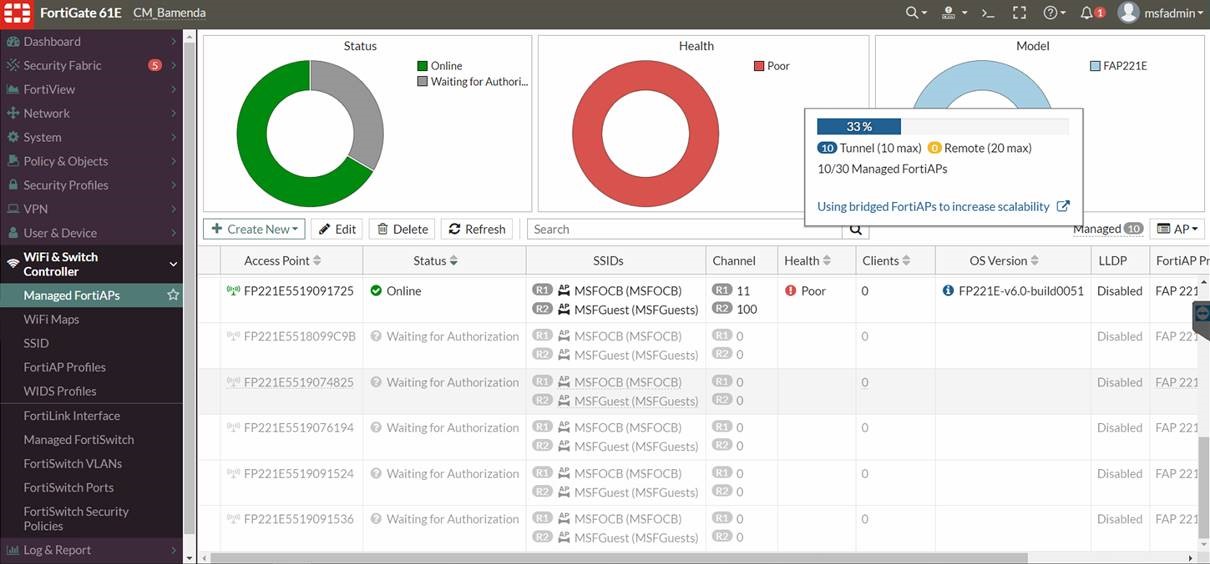Sort by Access Point column arrows
The image size is (1210, 564).
click(317, 261)
